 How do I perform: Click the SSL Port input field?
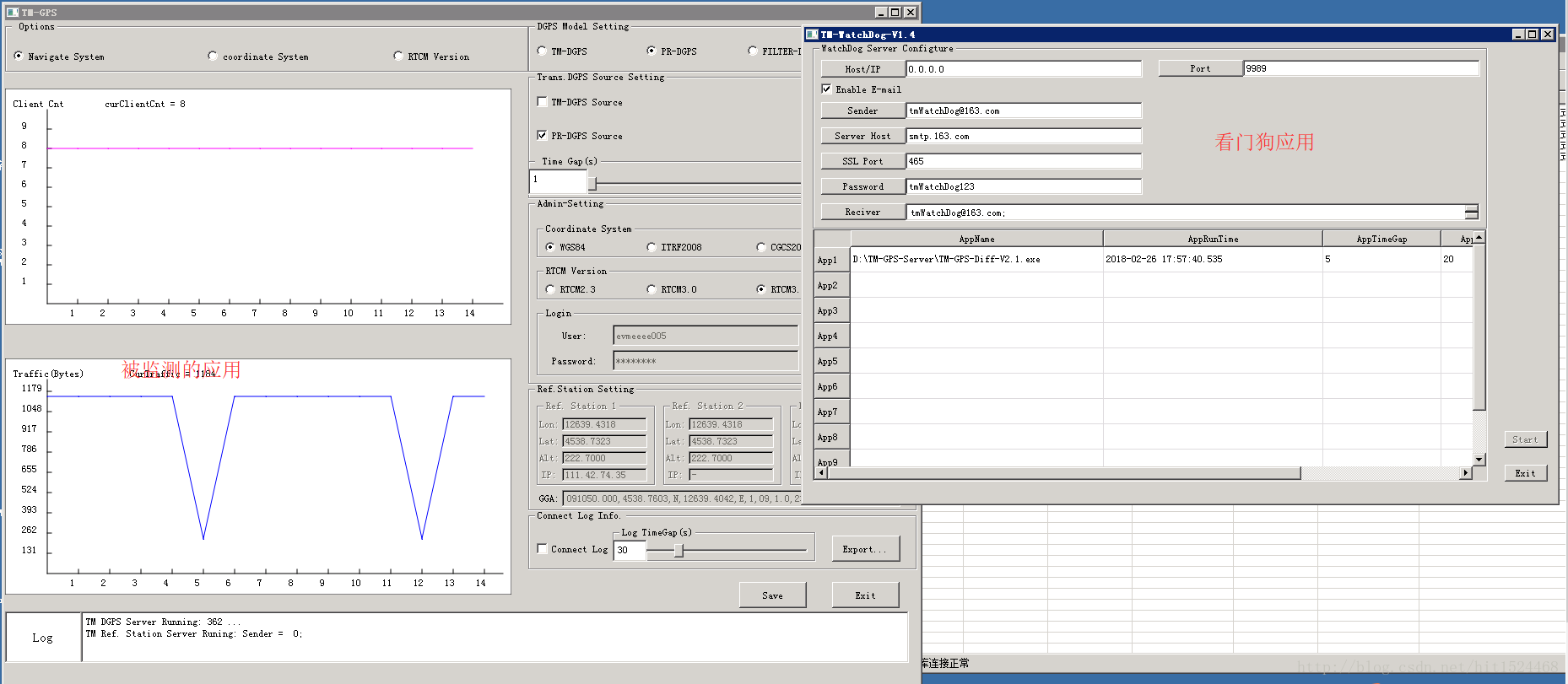[1023, 161]
